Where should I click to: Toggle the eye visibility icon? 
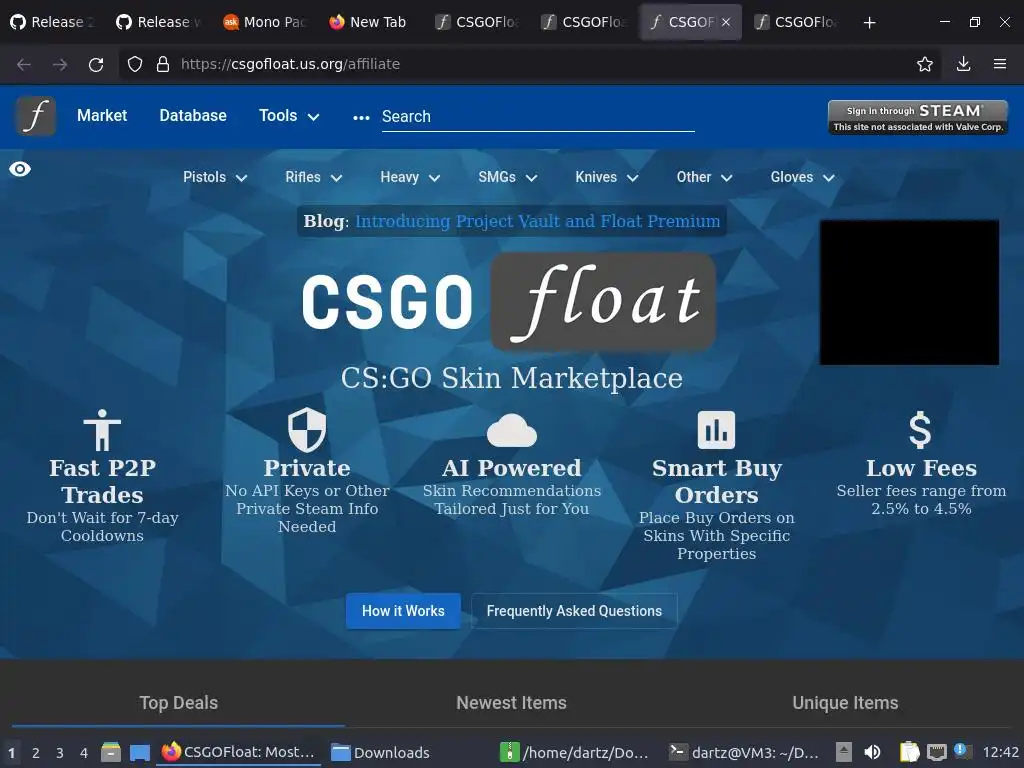(x=20, y=169)
